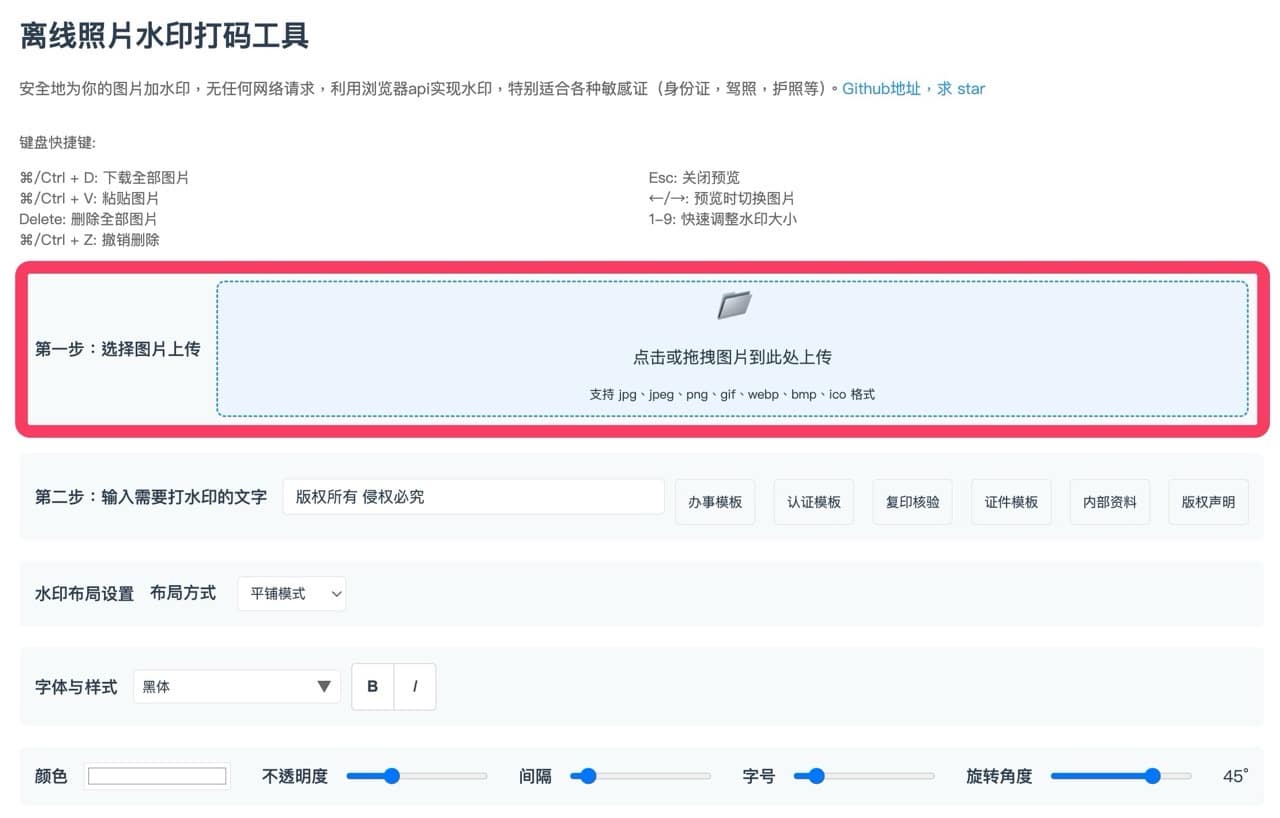Click the ←/→: 预览时切换图片 shortcut text
Screen dimensions: 1280x818
(x=721, y=198)
